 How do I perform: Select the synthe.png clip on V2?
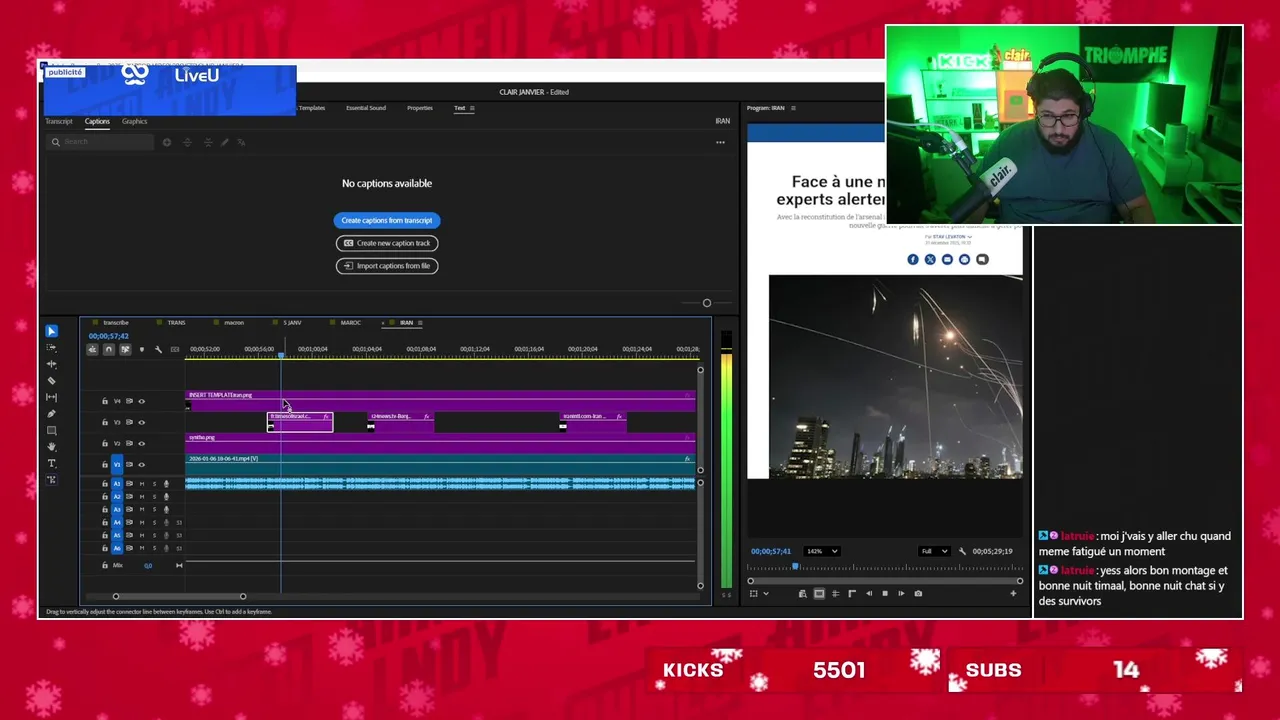(x=440, y=441)
